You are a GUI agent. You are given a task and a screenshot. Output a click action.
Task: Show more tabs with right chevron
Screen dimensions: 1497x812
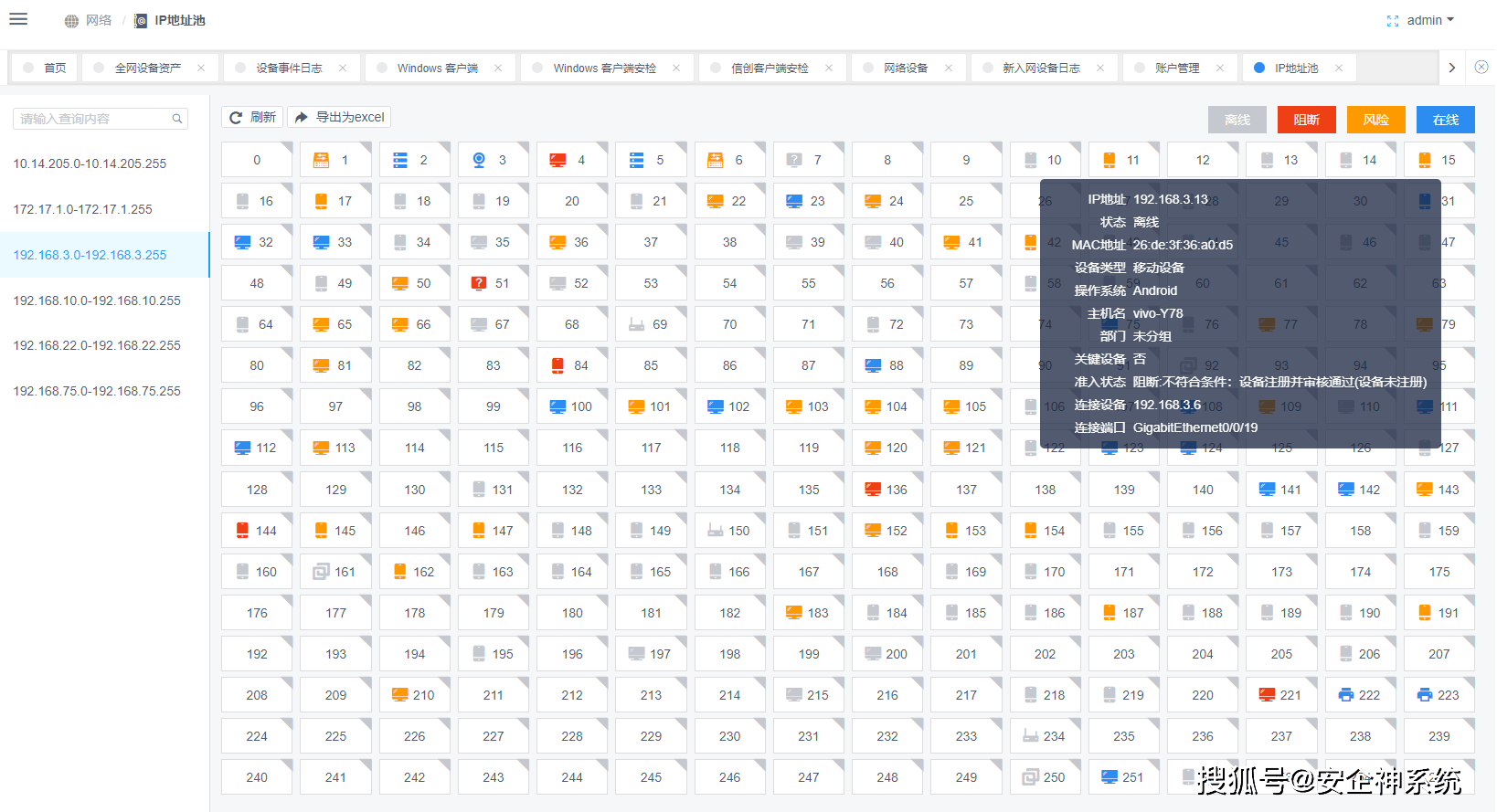(x=1451, y=68)
